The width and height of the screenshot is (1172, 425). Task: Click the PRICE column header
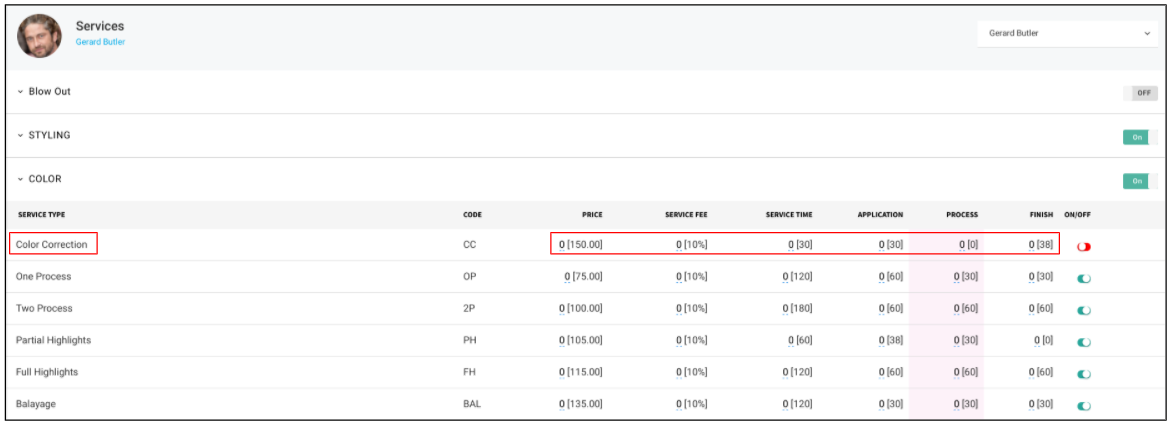(592, 215)
